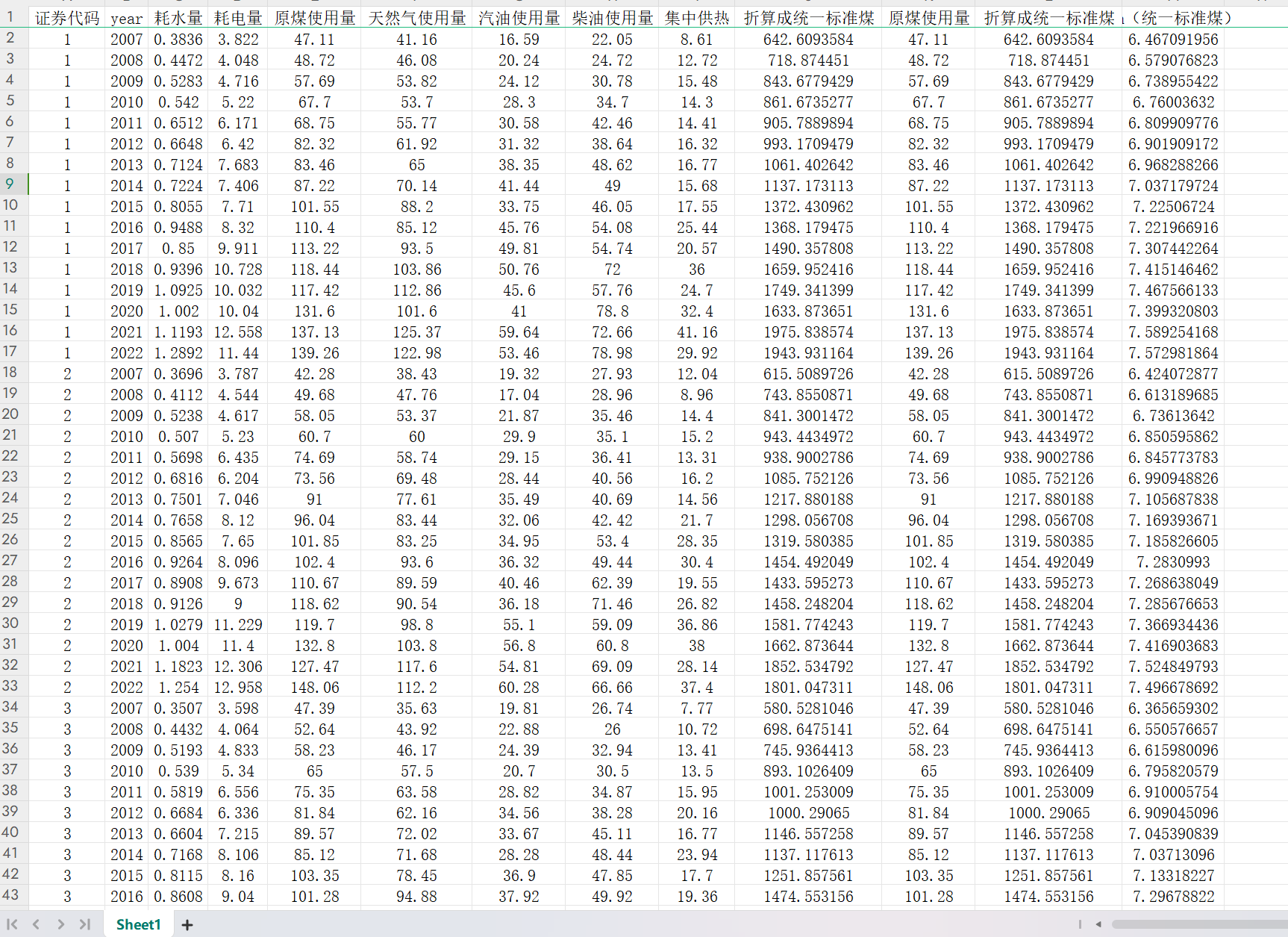
Task: Go to next sheet arrow
Action: (x=61, y=924)
